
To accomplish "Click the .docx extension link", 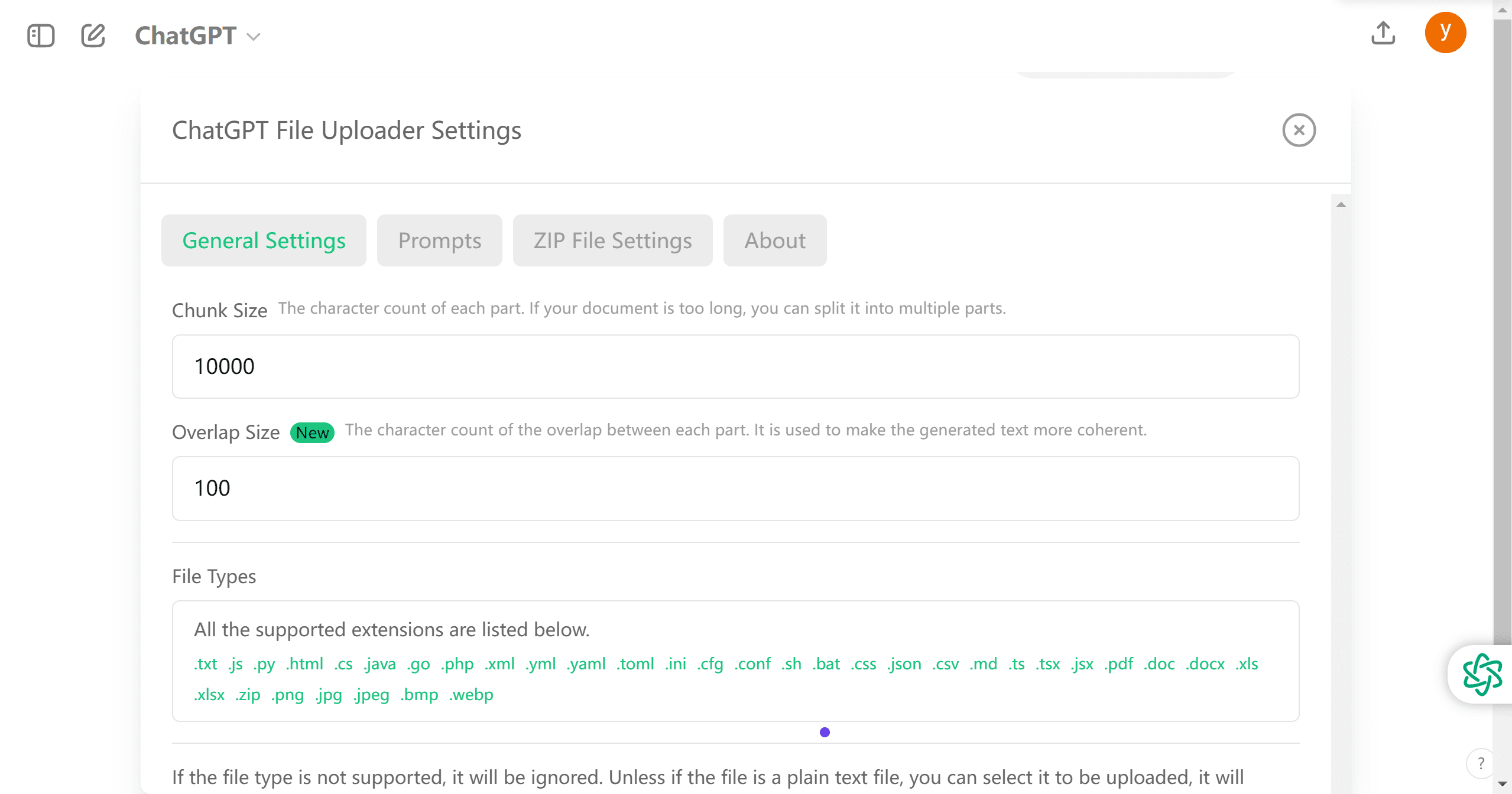I will 1205,664.
